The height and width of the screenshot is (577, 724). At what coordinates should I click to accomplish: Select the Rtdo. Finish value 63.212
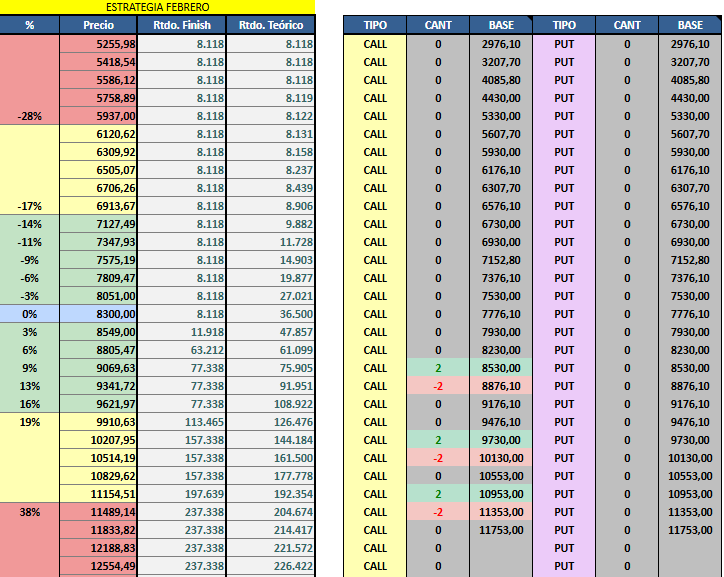point(181,350)
